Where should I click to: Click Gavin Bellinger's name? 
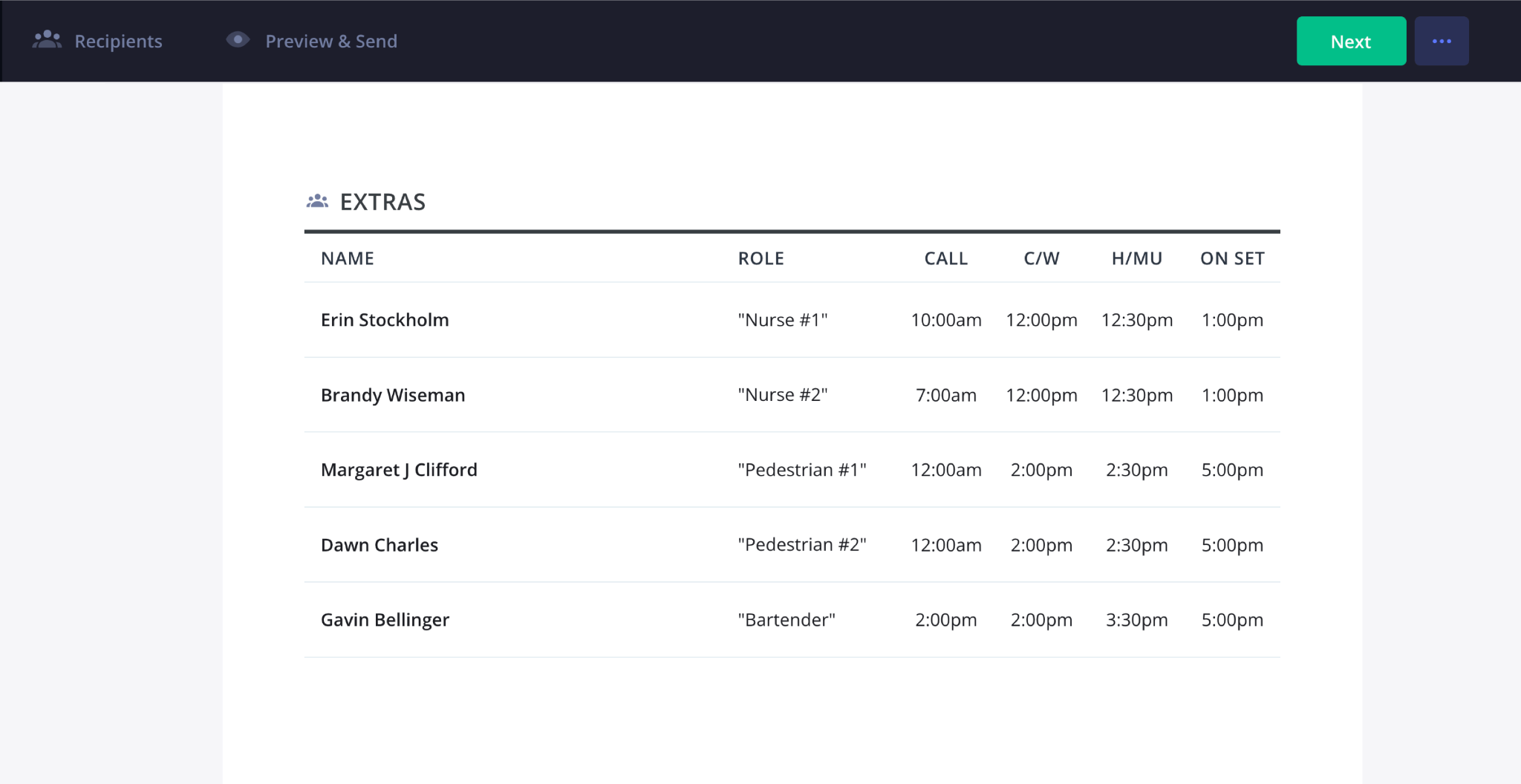point(385,620)
